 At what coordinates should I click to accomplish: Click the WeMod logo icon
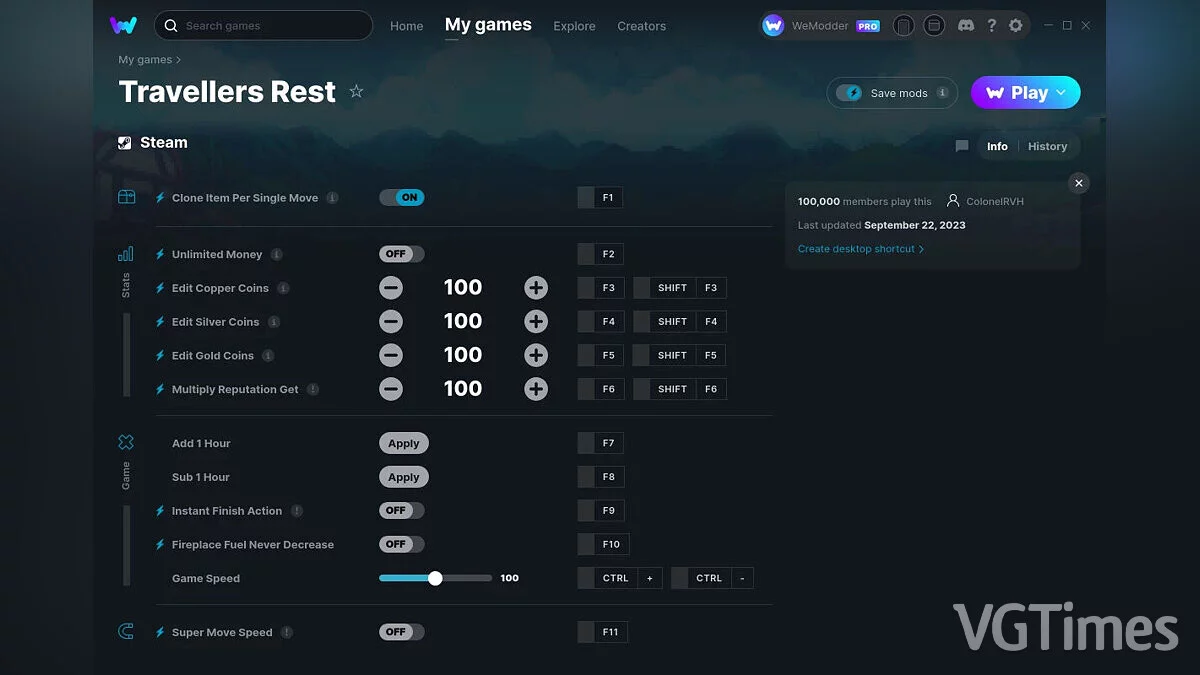click(x=123, y=25)
